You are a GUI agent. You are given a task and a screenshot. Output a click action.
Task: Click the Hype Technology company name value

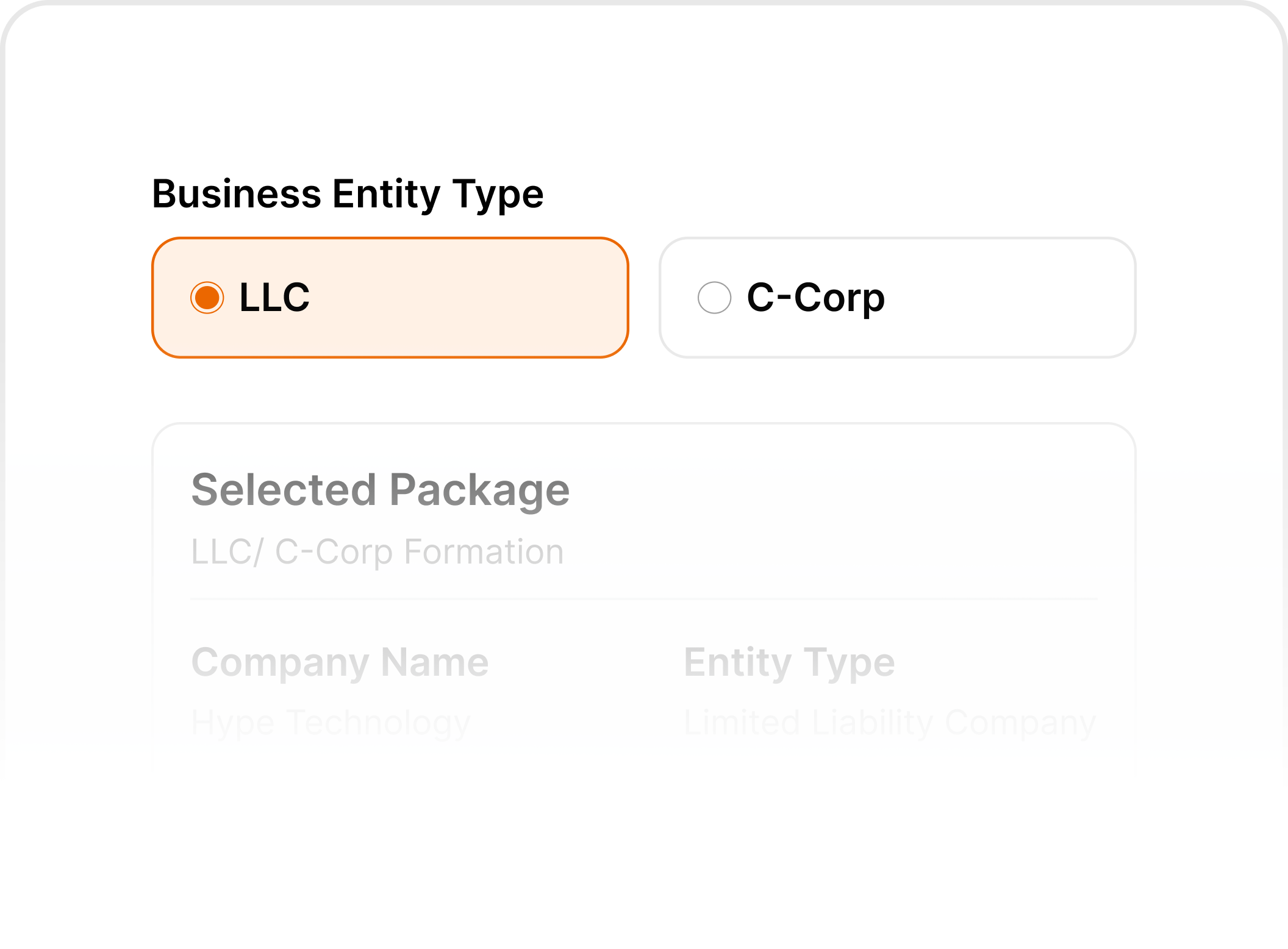click(331, 722)
